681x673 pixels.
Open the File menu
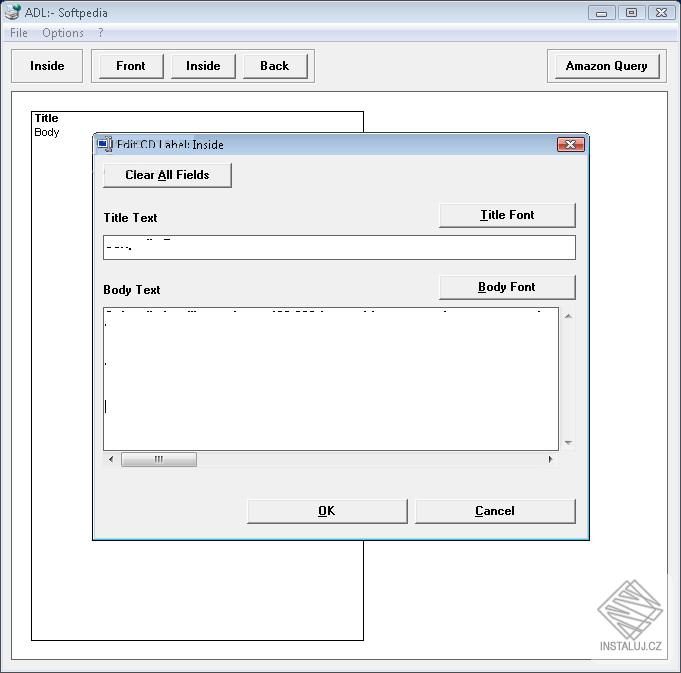point(19,33)
